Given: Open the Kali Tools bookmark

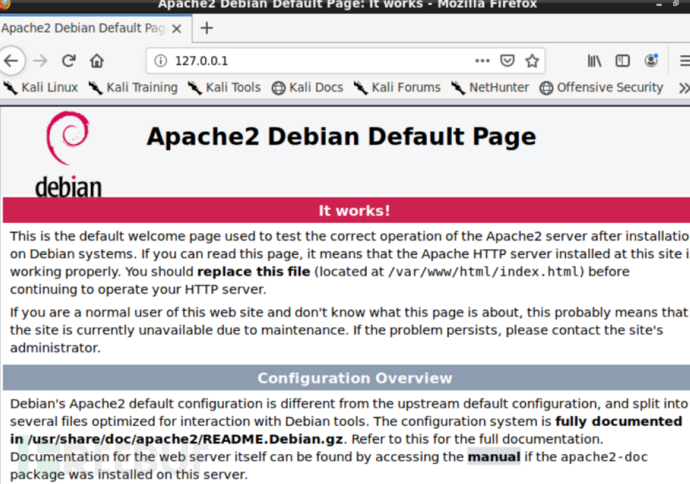Looking at the screenshot, I should 224,88.
